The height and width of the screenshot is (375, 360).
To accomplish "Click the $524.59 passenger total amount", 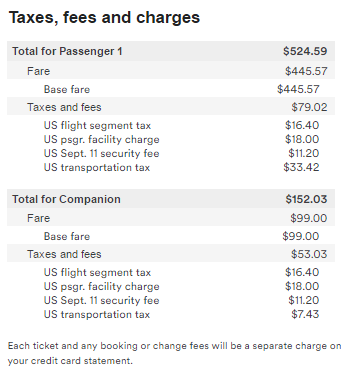I will click(305, 51).
